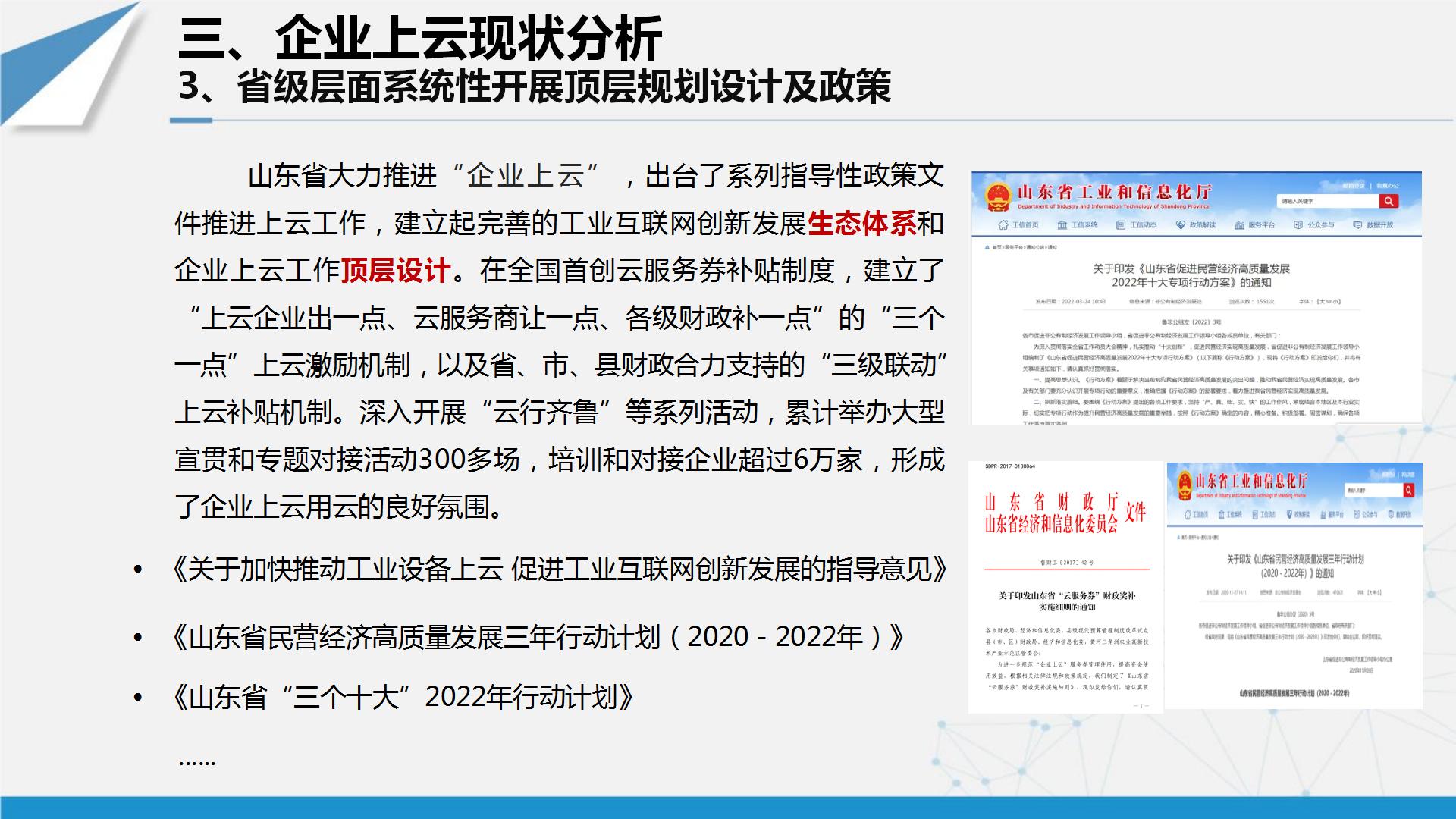Click the 服务平台 icon on the 十大专项行动方案 webpage
This screenshot has width=1456, height=819.
1239,224
